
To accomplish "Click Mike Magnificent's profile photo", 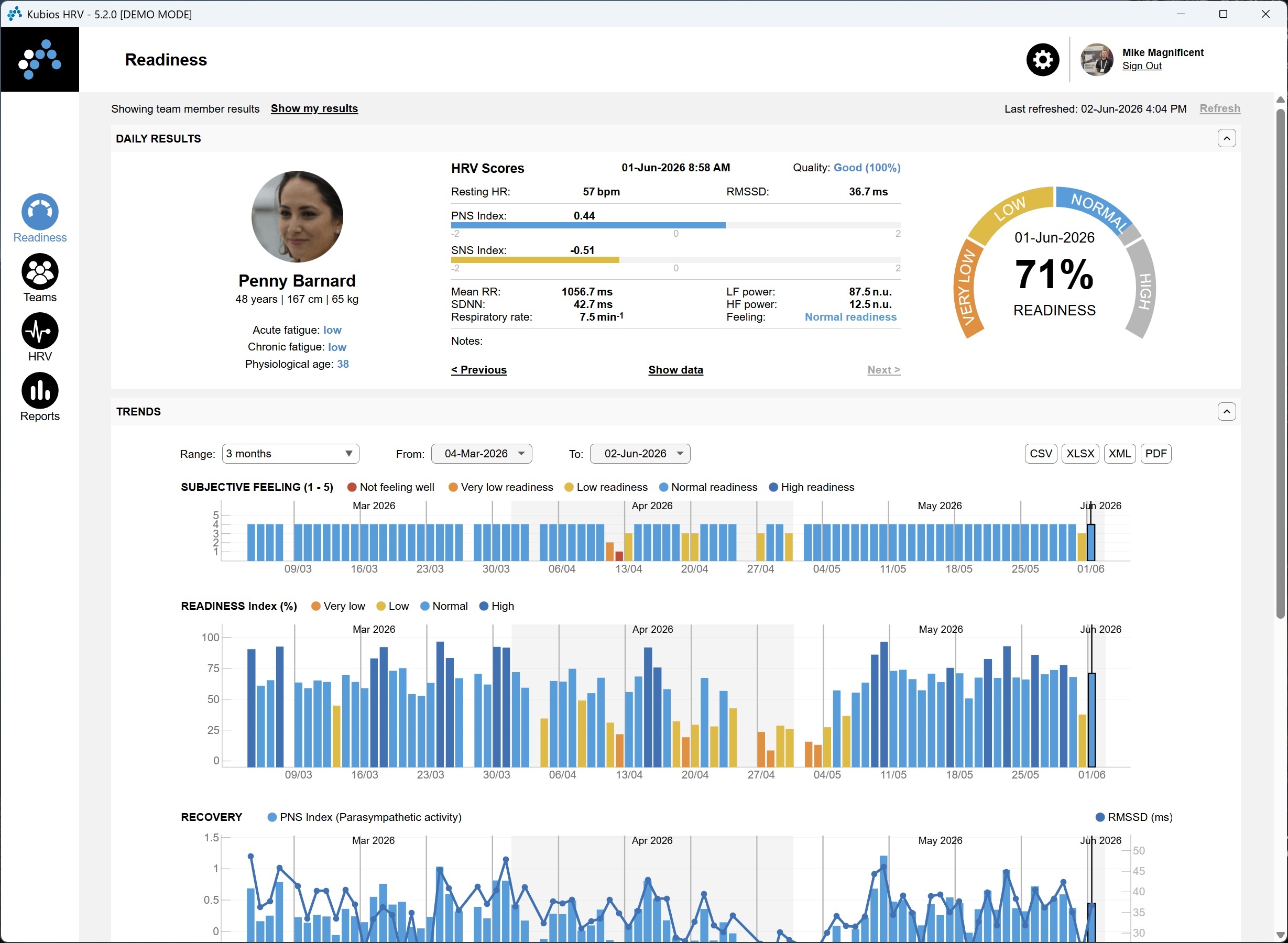I will coord(1096,59).
